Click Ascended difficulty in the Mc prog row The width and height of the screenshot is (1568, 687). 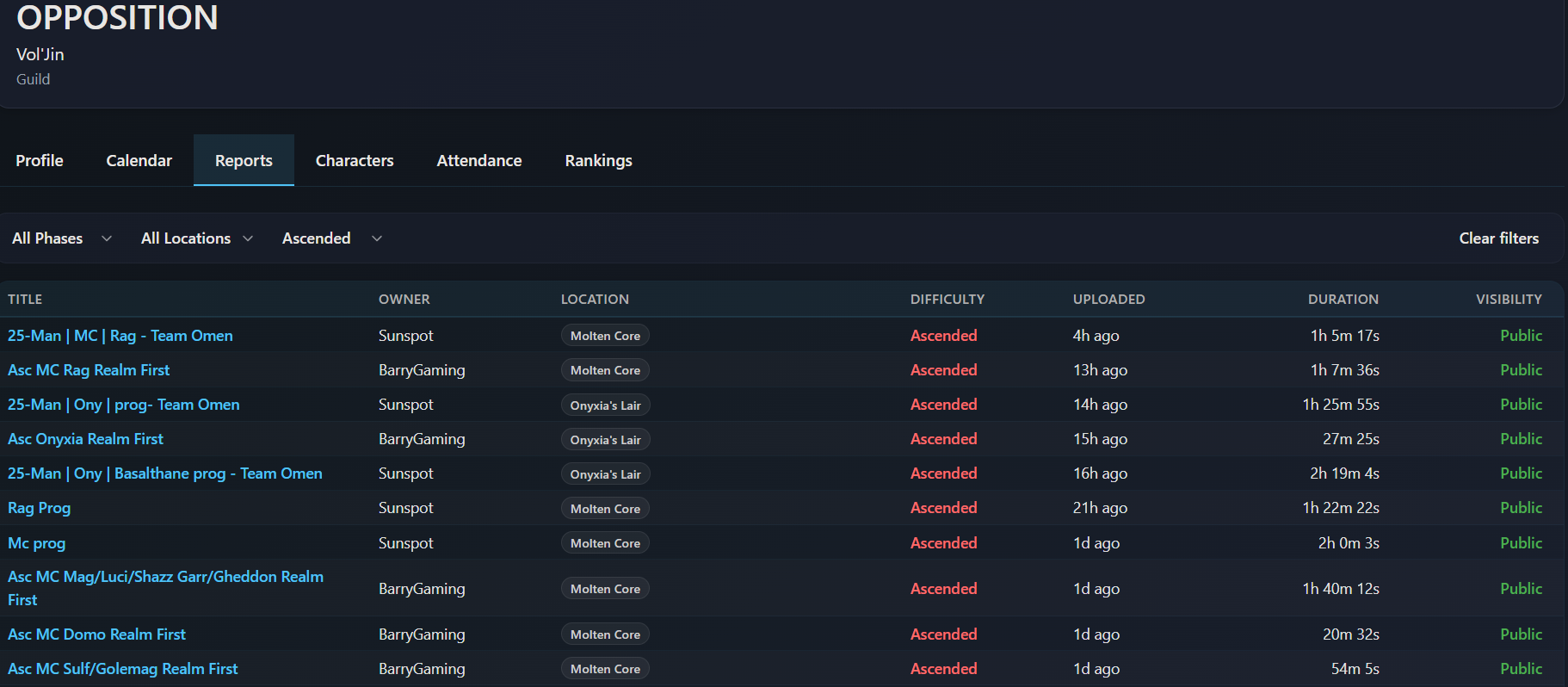pyautogui.click(x=944, y=543)
